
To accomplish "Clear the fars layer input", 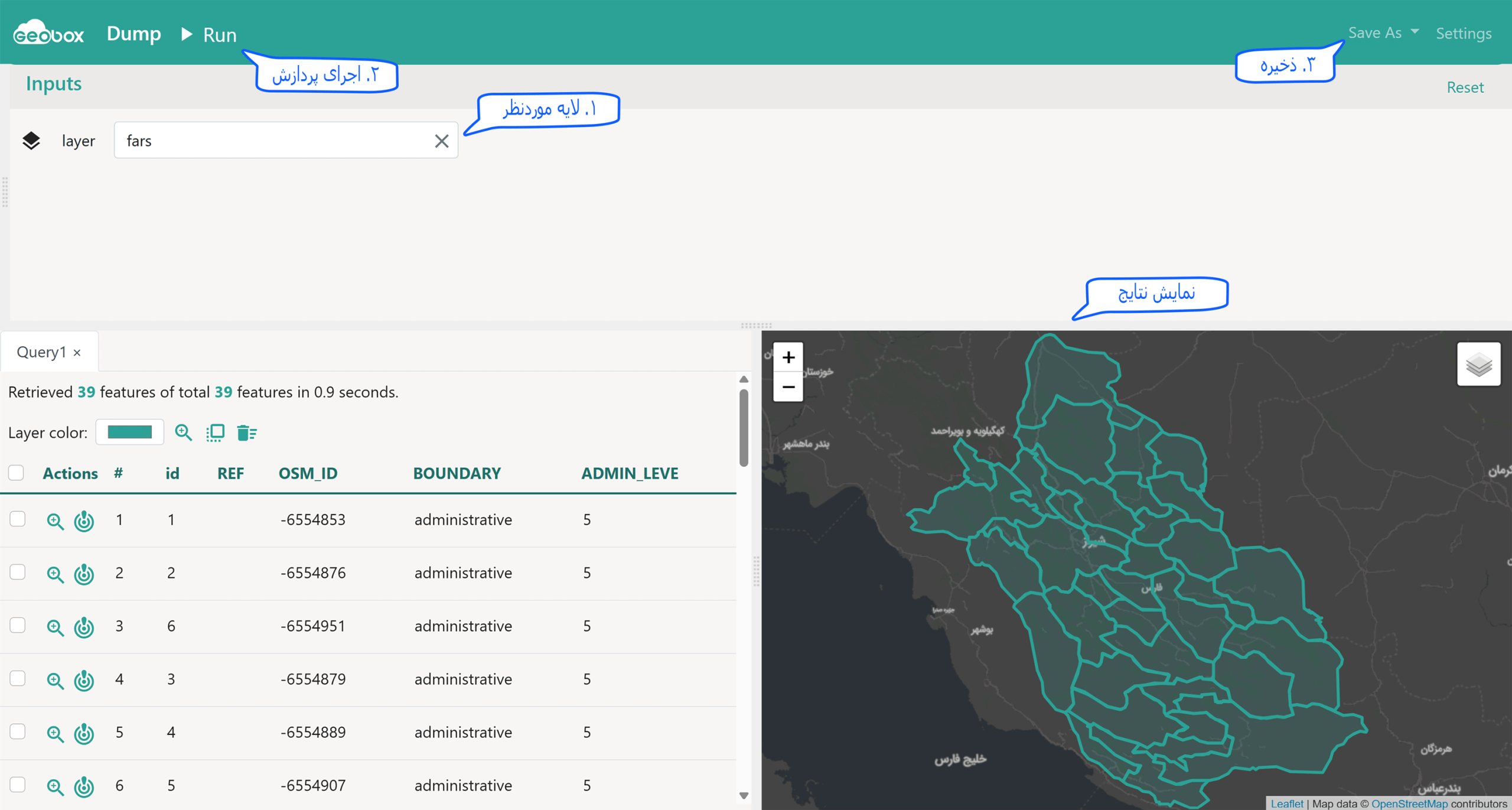I will 441,141.
